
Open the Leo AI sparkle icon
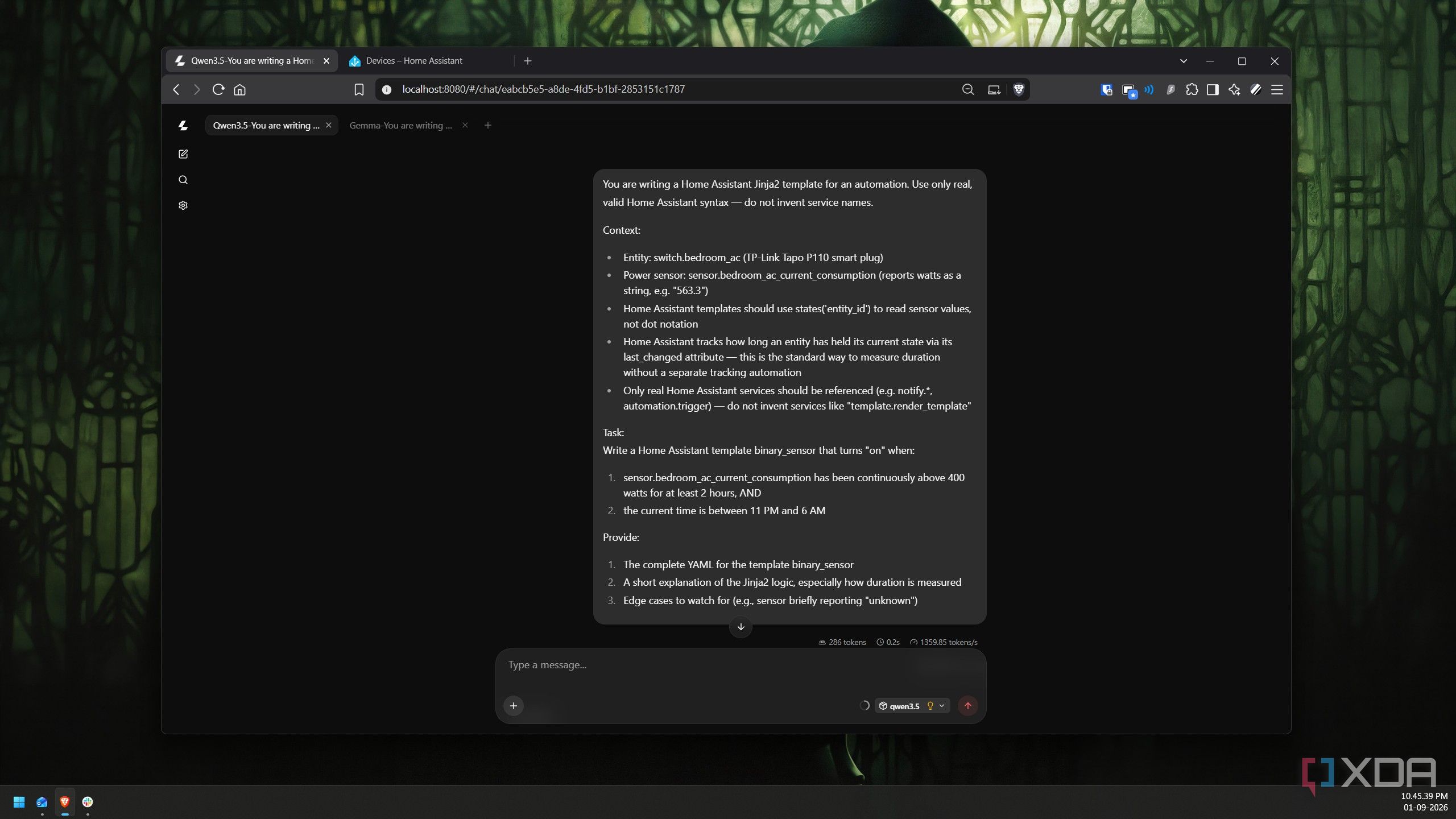coord(1234,89)
